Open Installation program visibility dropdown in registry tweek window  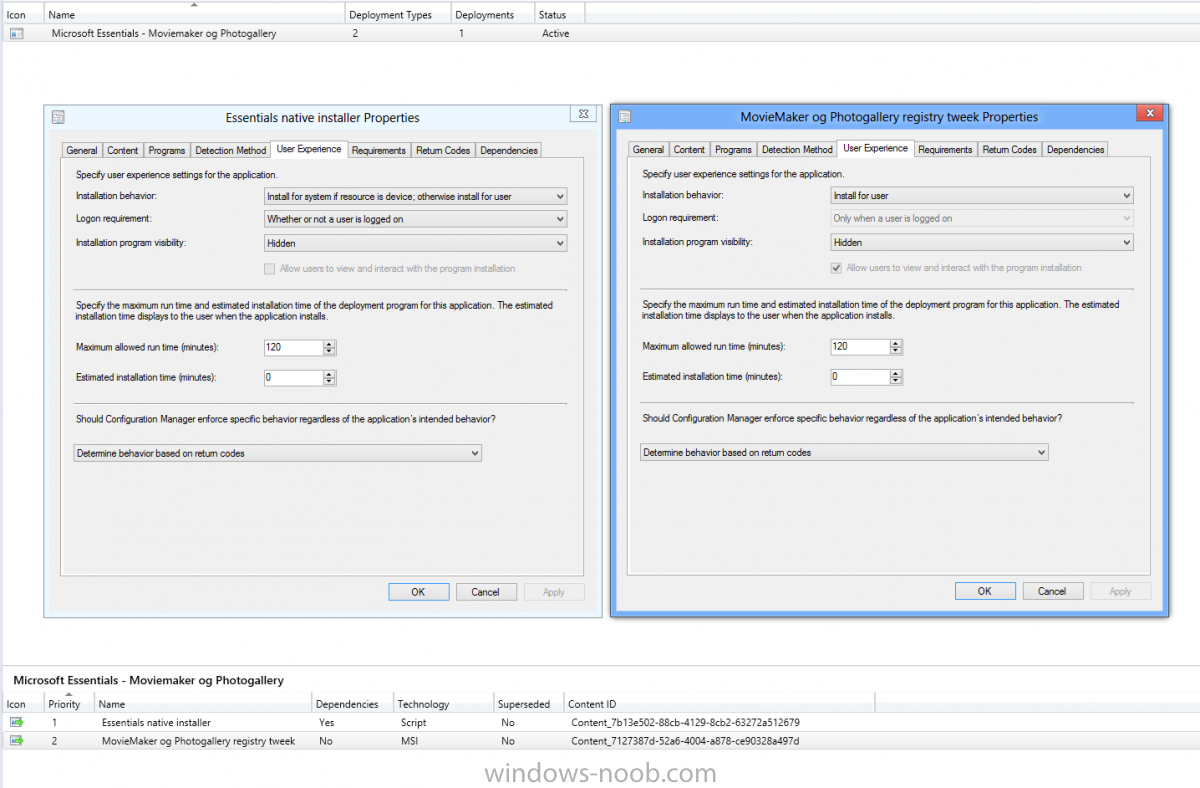click(x=982, y=242)
